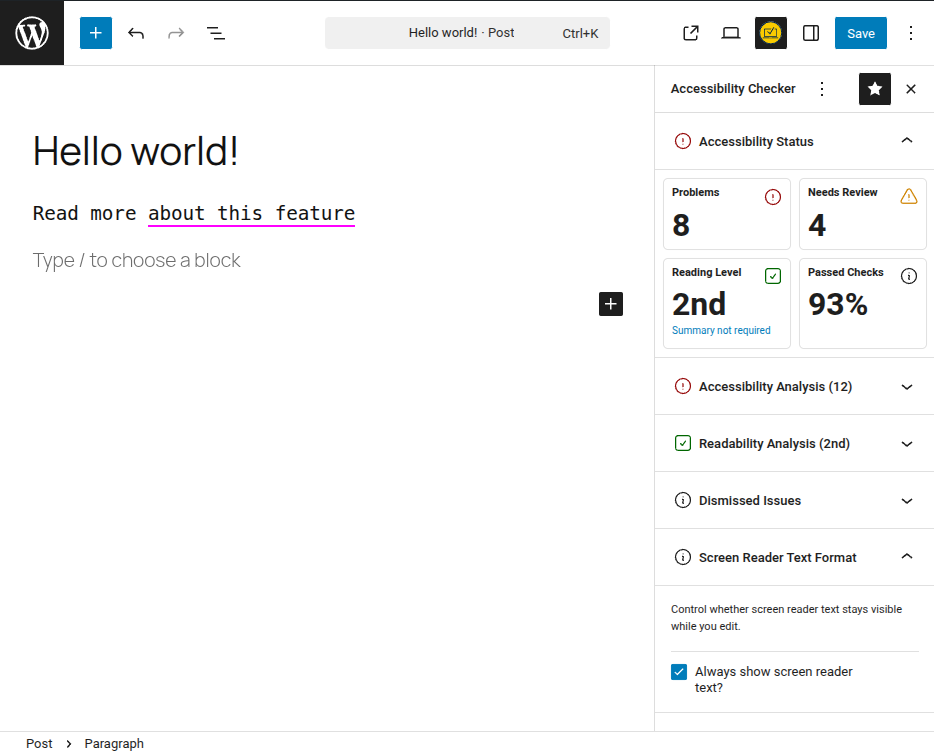934x752 pixels.
Task: Toggle the Settings sidebar panel icon
Action: pyautogui.click(x=810, y=32)
